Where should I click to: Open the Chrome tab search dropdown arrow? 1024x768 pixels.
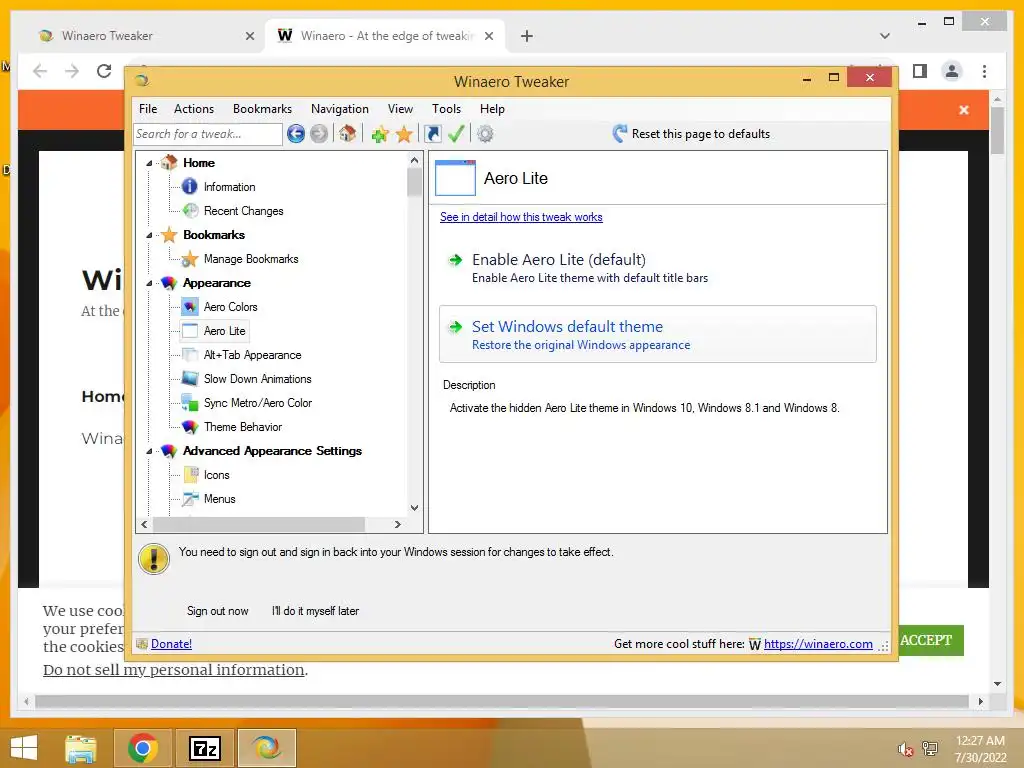click(x=885, y=36)
